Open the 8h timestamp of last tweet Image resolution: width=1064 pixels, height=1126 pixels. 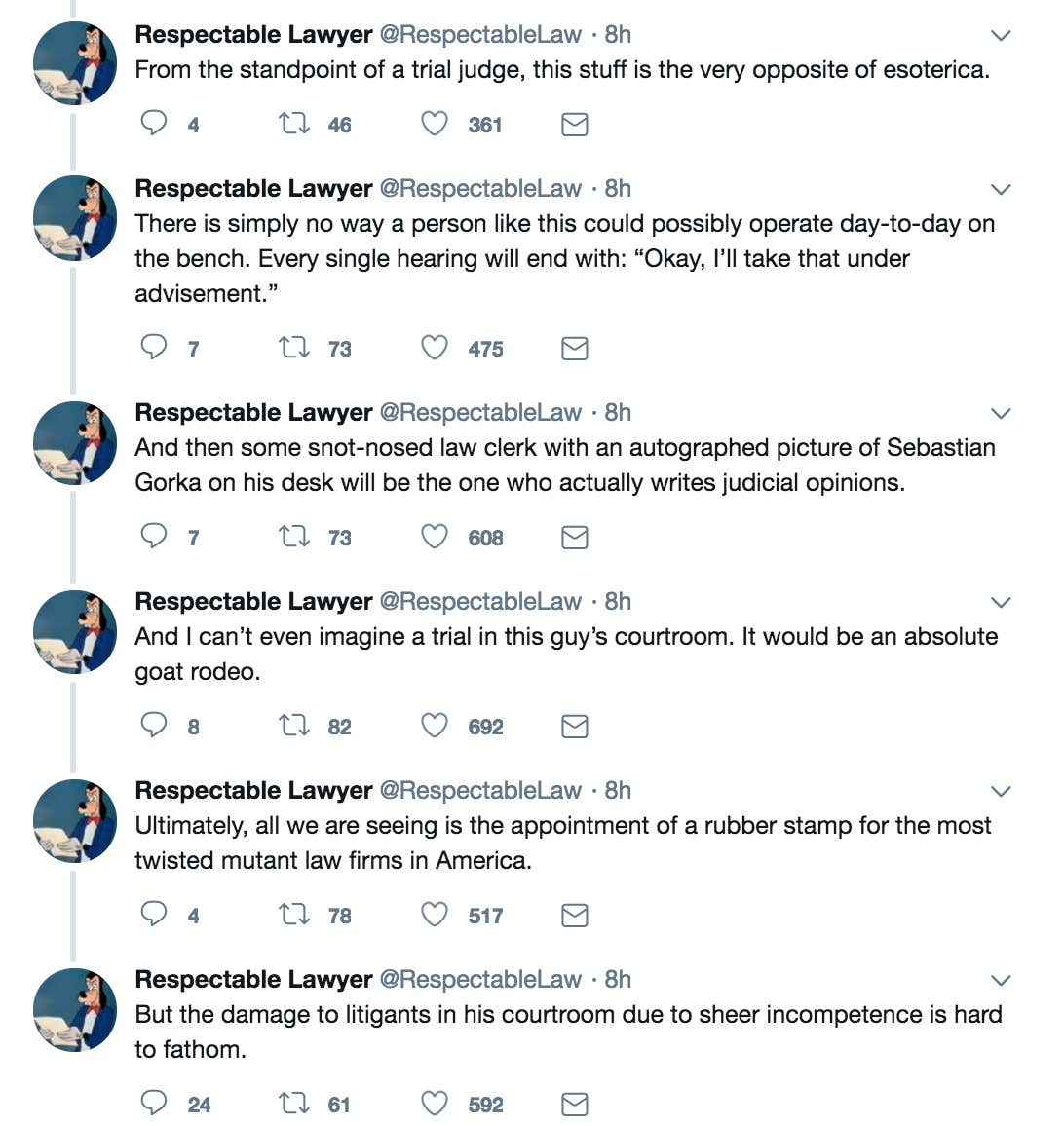coord(618,979)
